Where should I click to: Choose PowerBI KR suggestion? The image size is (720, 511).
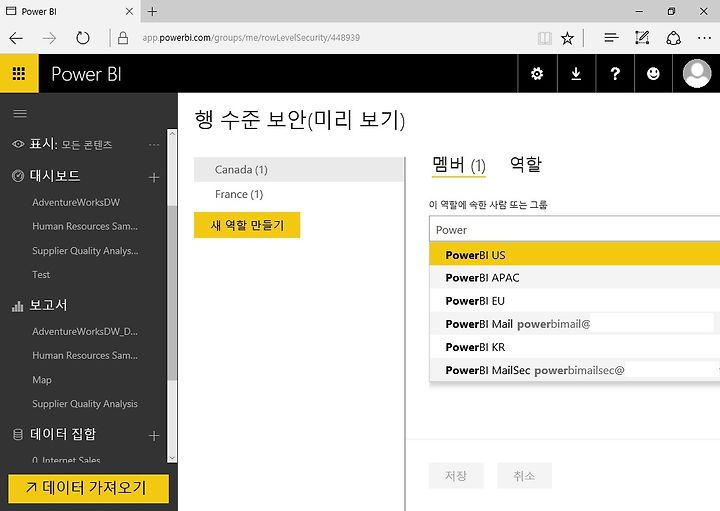click(574, 347)
